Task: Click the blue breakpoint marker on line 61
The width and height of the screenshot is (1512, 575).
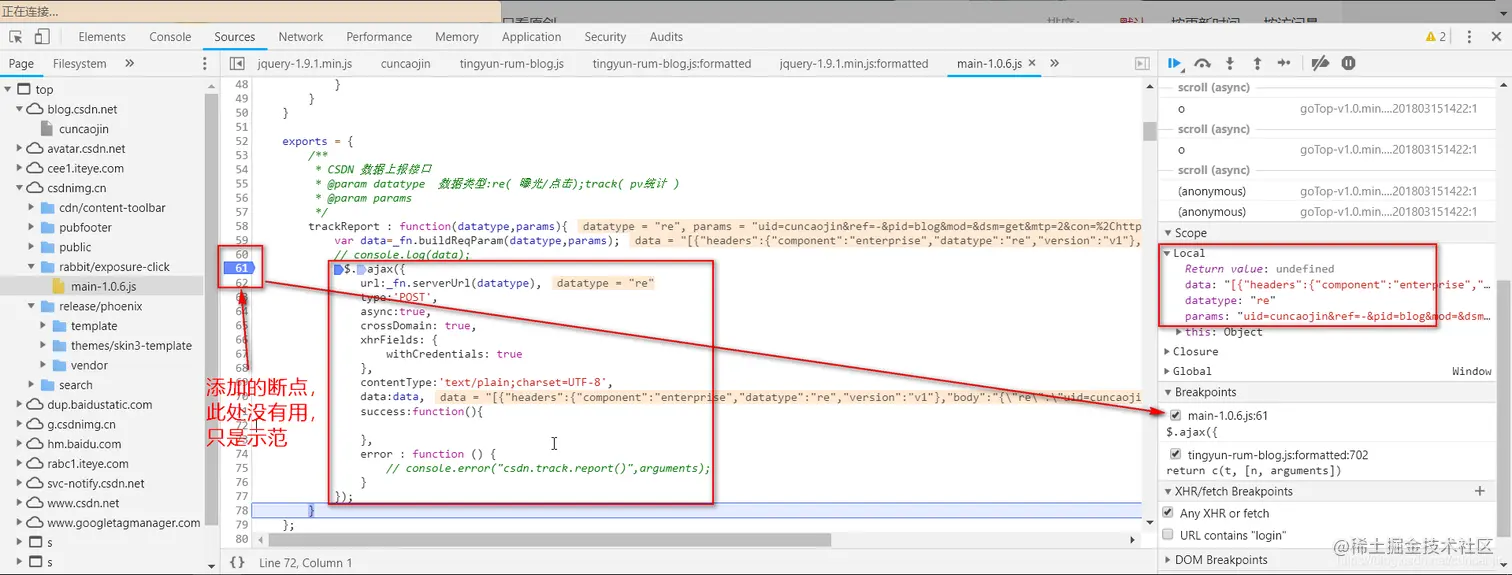Action: coord(238,268)
